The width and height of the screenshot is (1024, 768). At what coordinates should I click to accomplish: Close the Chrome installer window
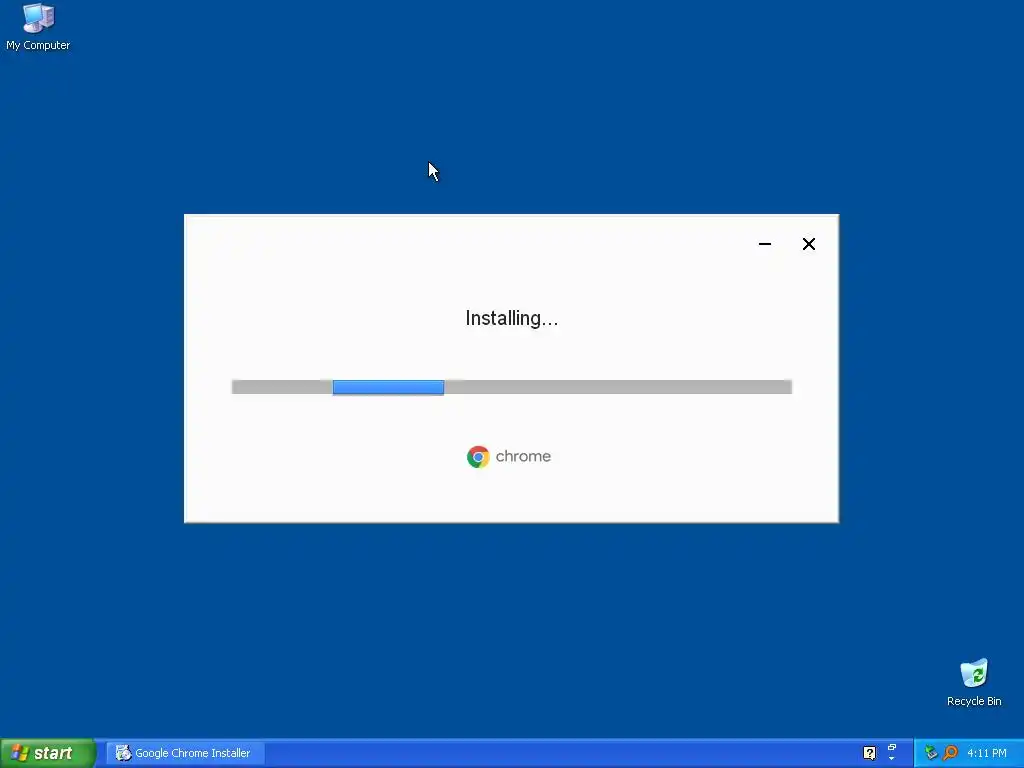pyautogui.click(x=808, y=244)
